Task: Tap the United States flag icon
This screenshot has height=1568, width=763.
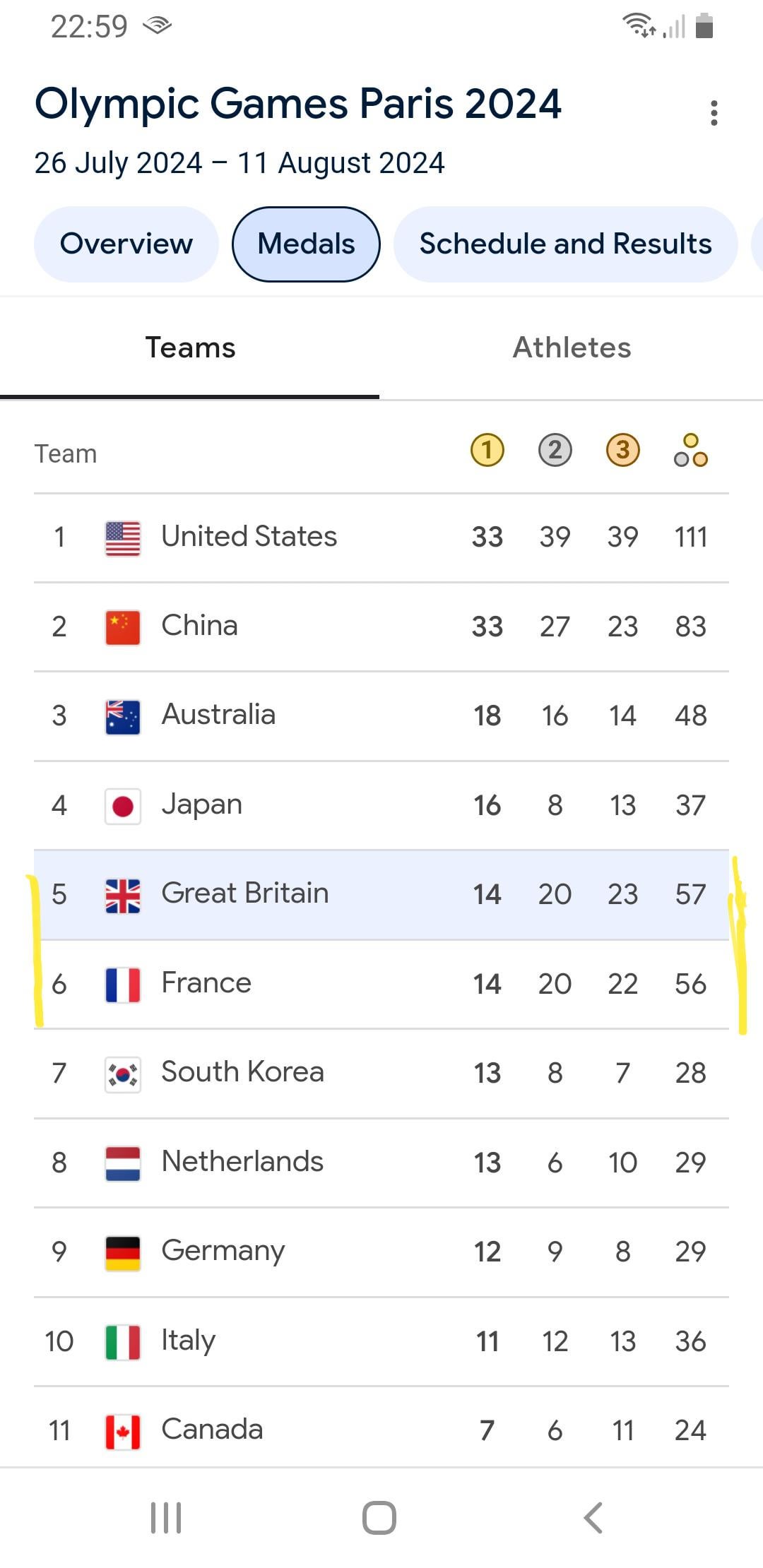Action: (123, 538)
